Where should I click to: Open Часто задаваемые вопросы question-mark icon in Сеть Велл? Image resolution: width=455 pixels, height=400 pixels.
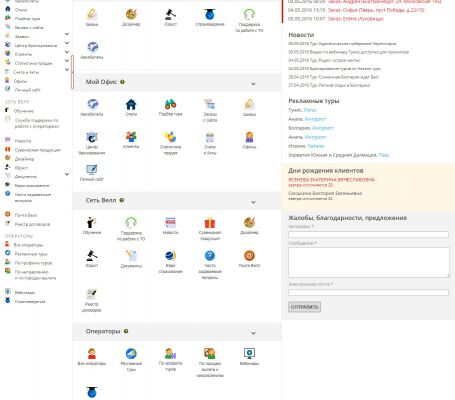210,256
